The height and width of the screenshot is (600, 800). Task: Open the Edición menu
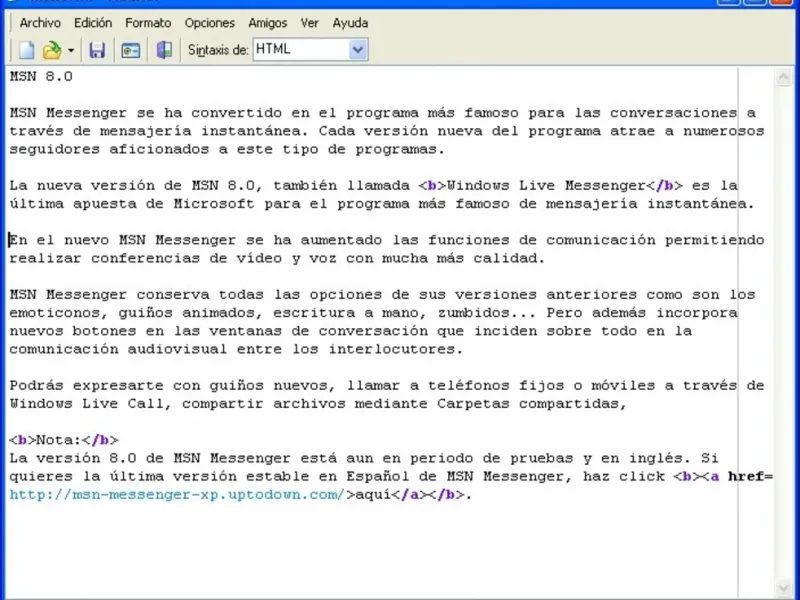point(93,23)
